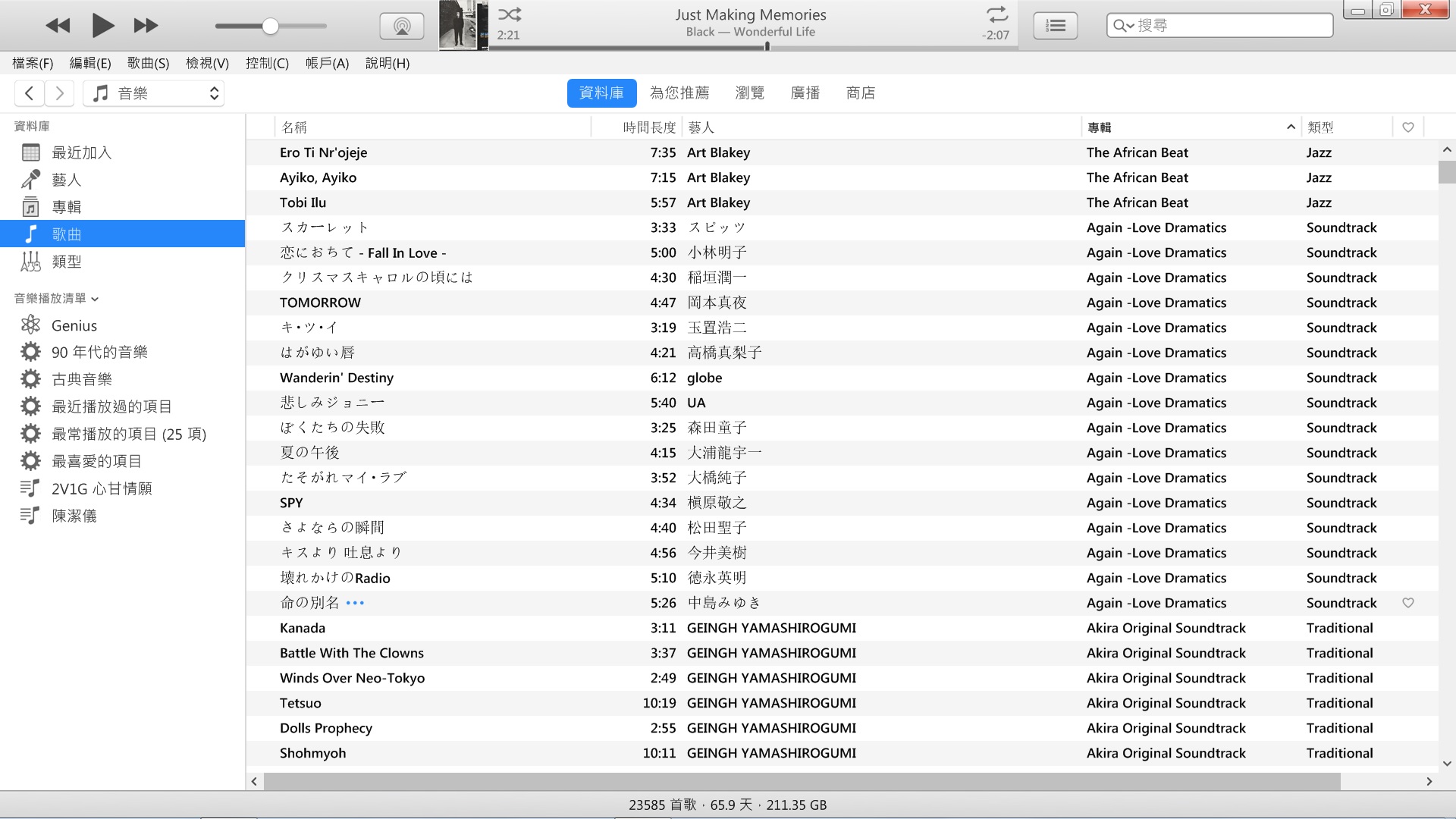The height and width of the screenshot is (819, 1456).
Task: Open the AirPlay output button
Action: coord(402,27)
